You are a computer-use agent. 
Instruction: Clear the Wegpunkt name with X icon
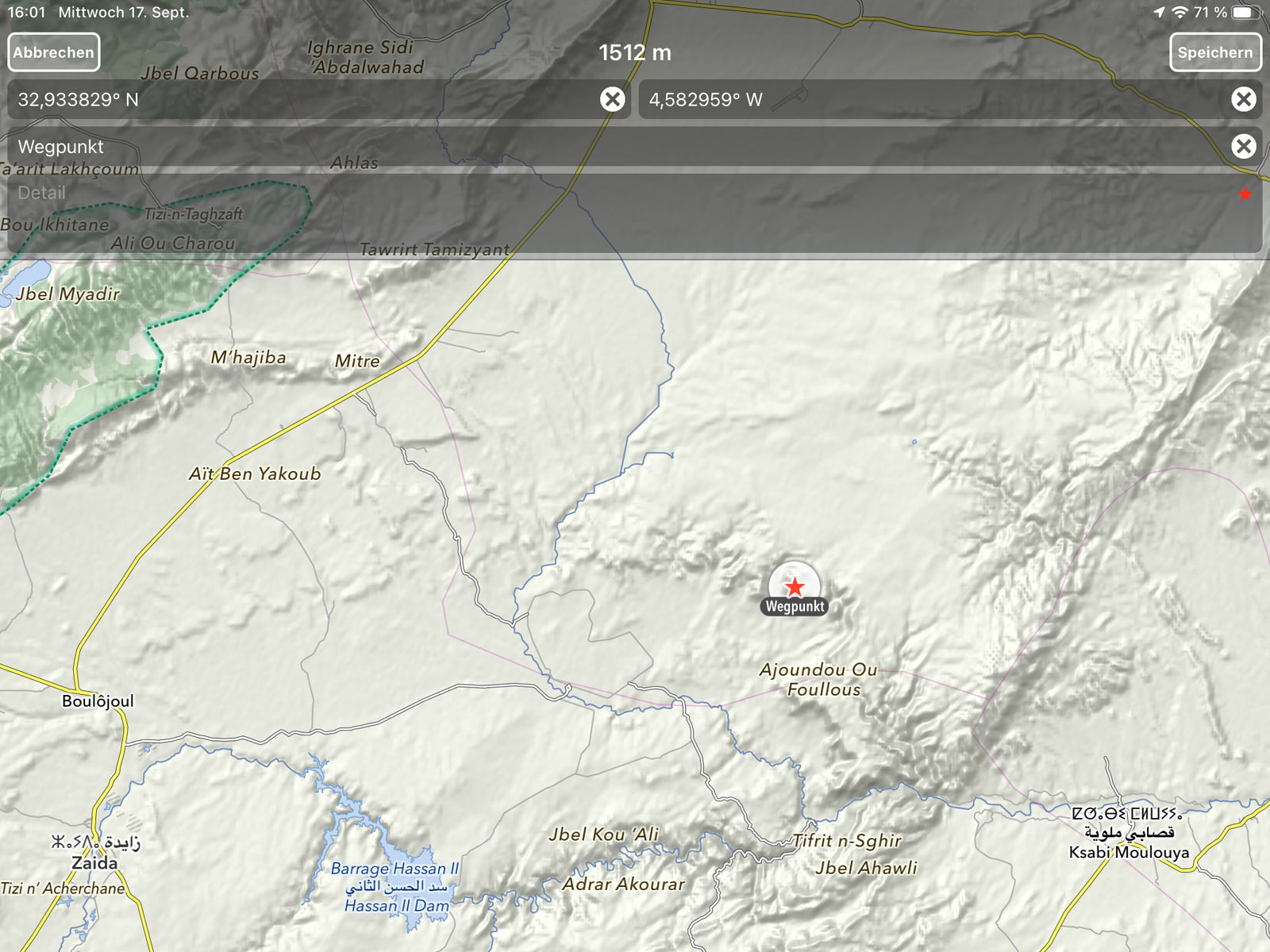tap(1243, 146)
